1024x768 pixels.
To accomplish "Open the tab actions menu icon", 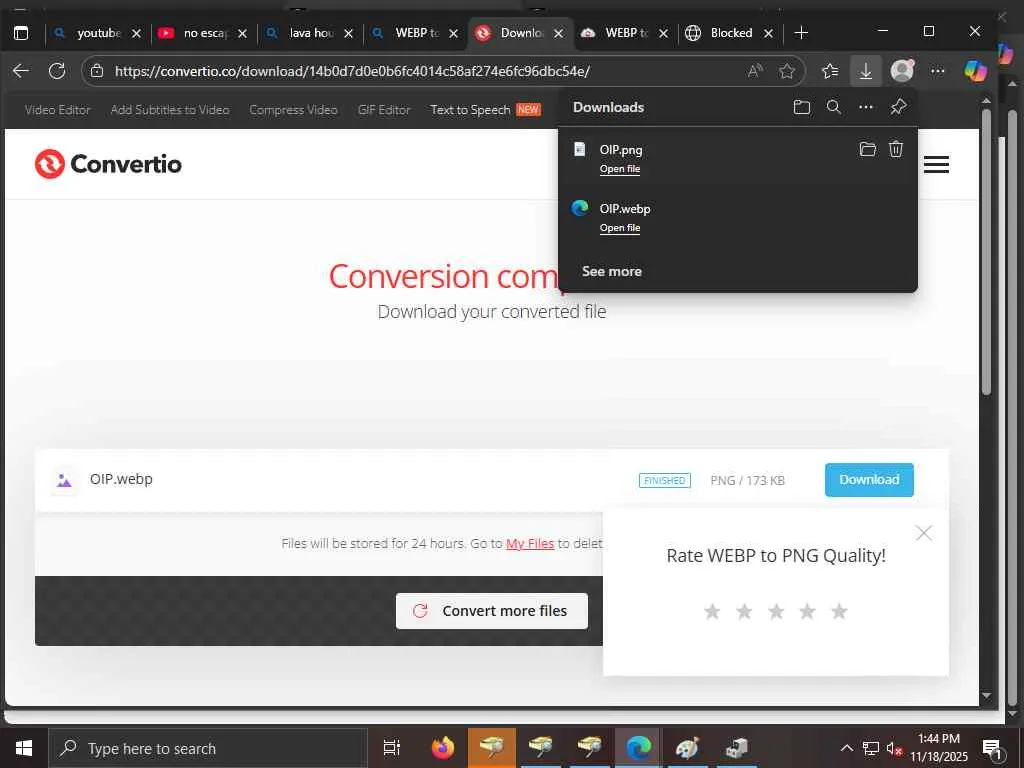I will [21, 33].
